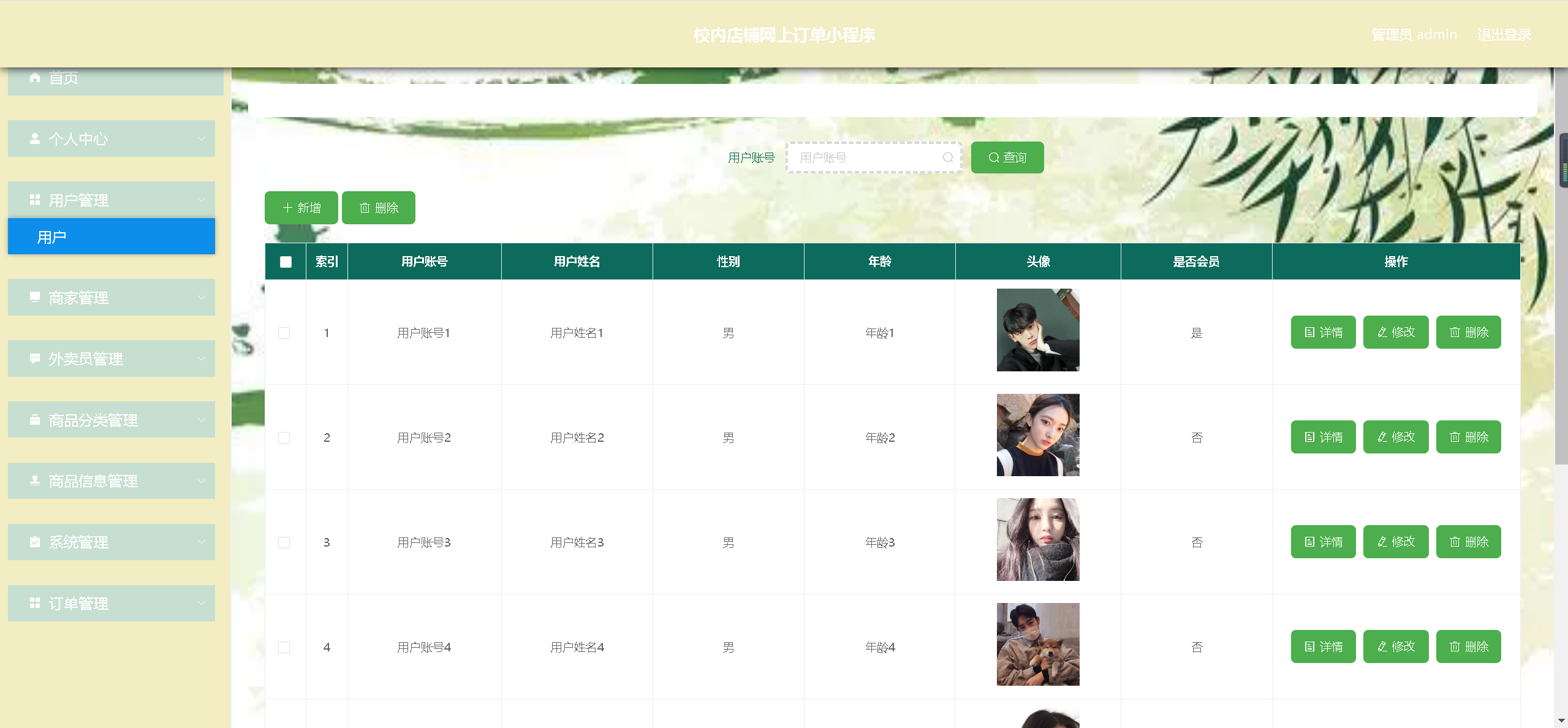Click the magnifier icon inside 用户账号 field
Viewport: 1568px width, 728px height.
[947, 157]
